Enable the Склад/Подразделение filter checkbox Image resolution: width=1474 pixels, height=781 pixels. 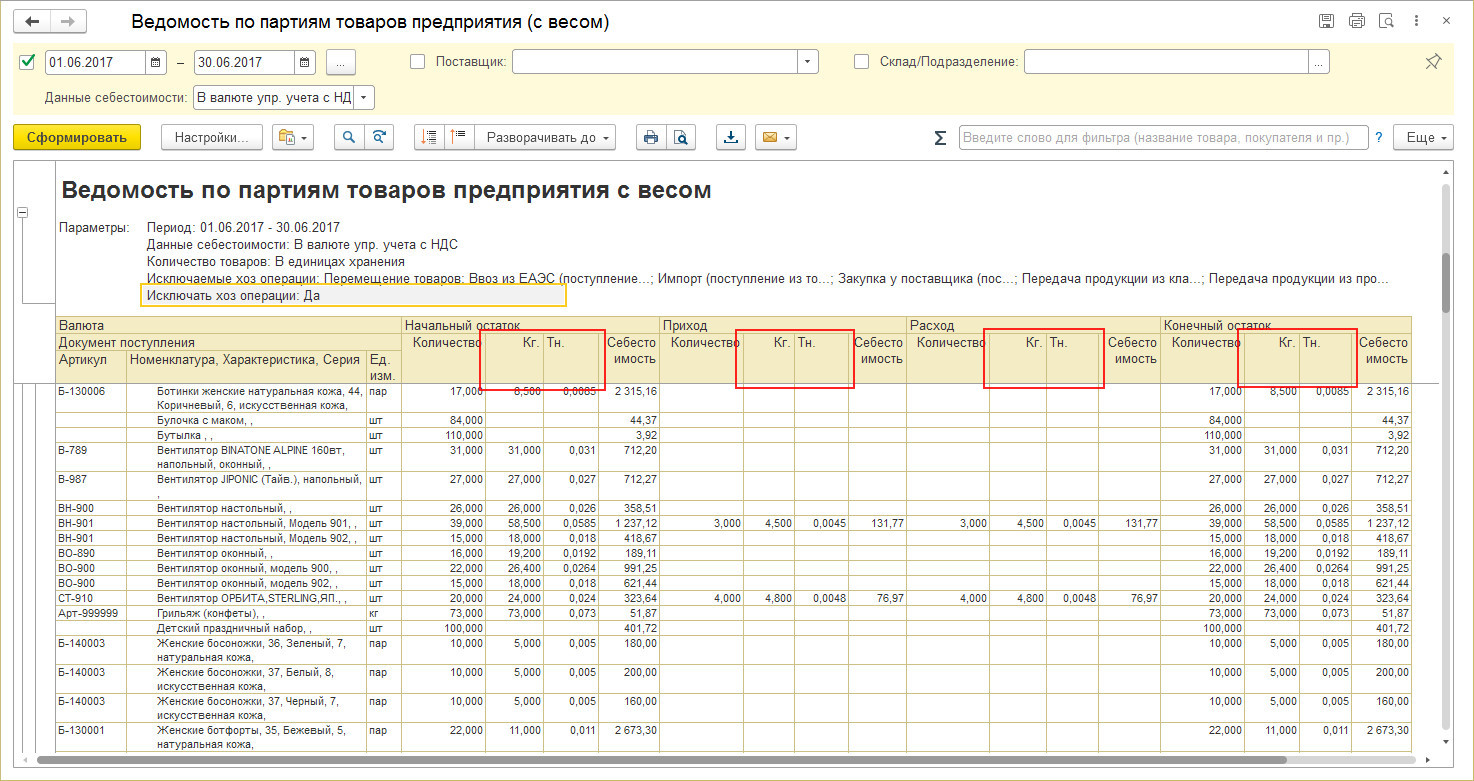pos(862,62)
